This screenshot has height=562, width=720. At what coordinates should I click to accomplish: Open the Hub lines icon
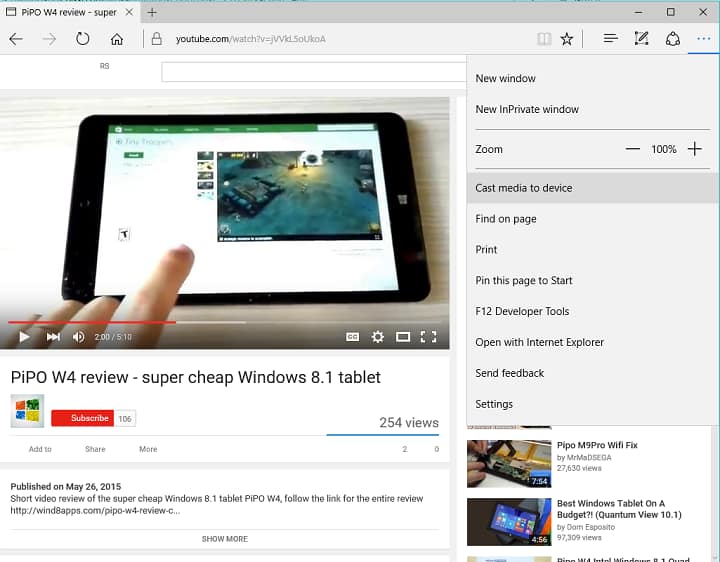610,39
